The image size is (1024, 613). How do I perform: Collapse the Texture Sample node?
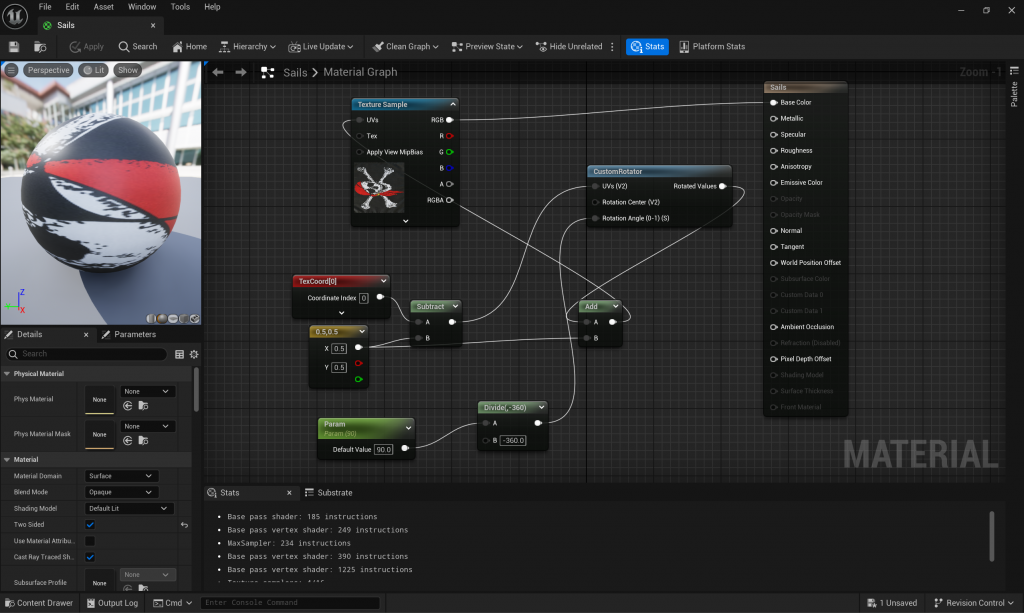[x=453, y=104]
